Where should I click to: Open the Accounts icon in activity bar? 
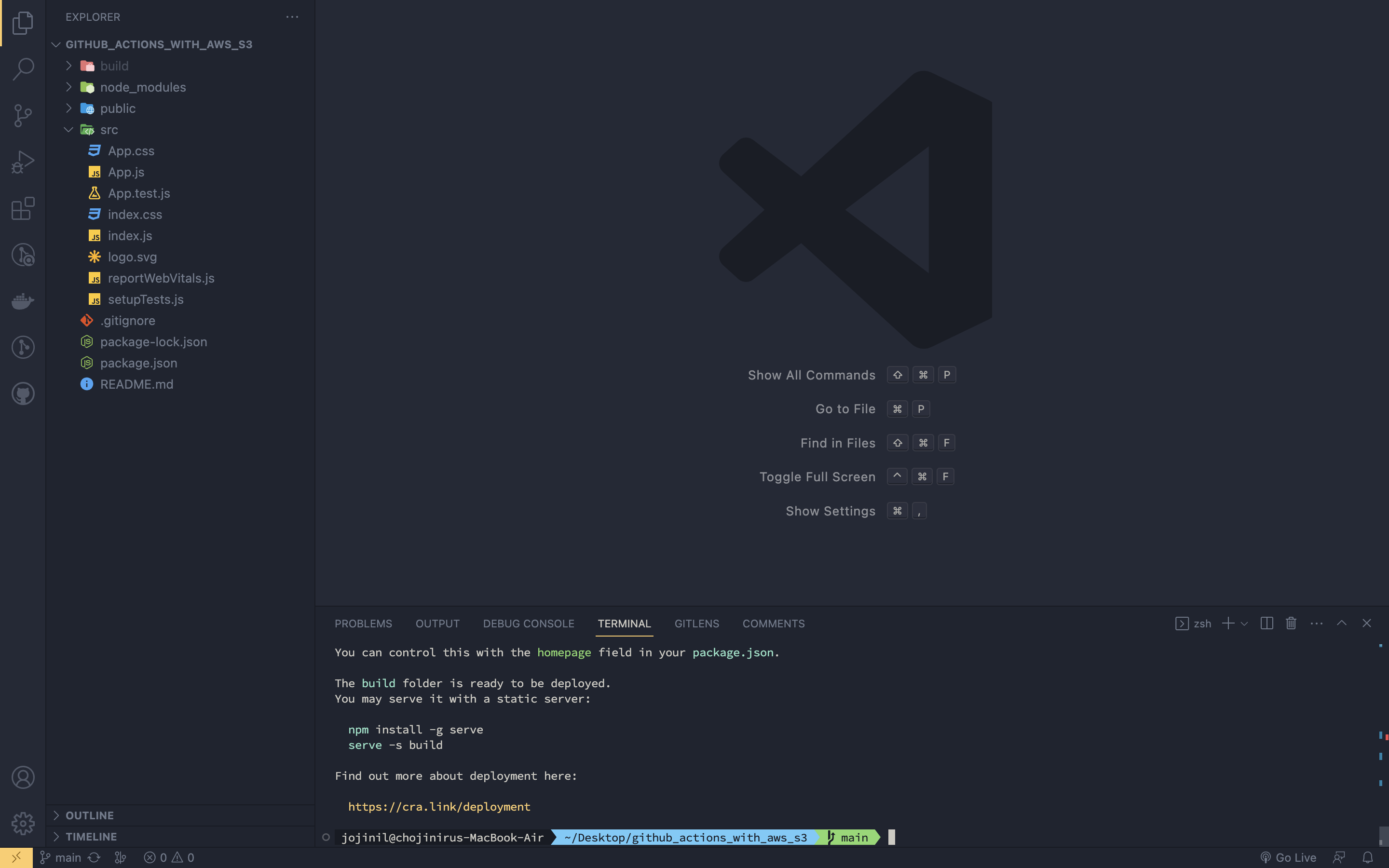[23, 777]
